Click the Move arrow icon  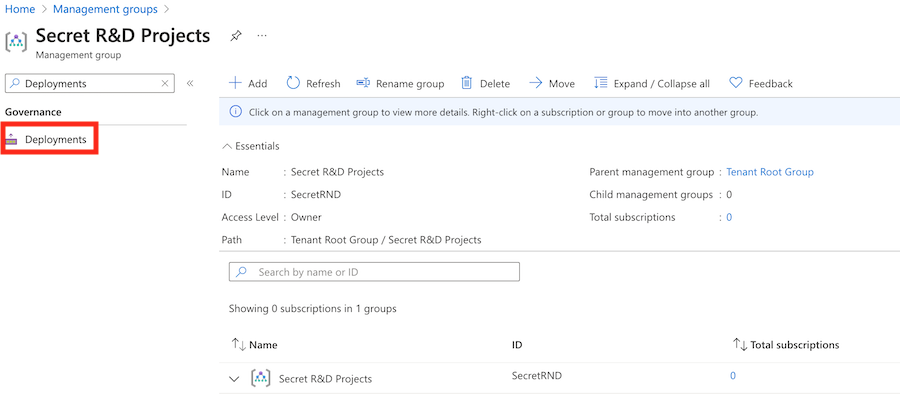click(x=536, y=83)
